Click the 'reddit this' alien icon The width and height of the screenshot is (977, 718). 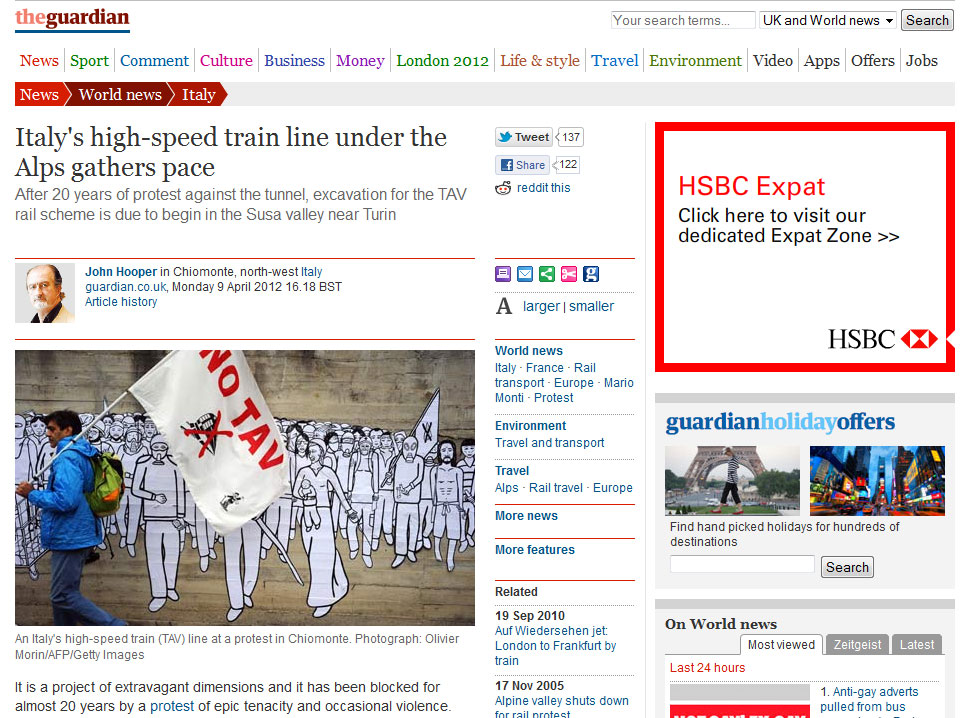tap(504, 188)
